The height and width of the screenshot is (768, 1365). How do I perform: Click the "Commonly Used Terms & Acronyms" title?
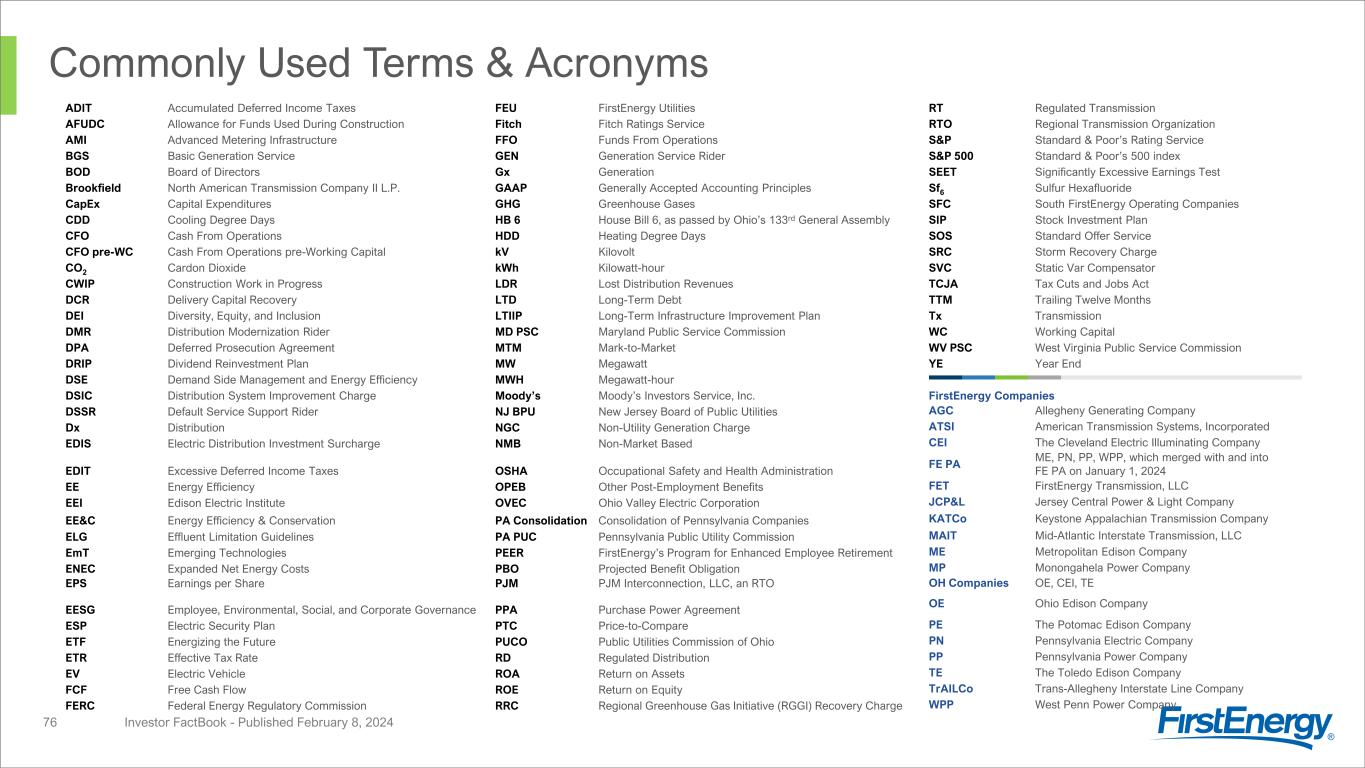pos(379,64)
